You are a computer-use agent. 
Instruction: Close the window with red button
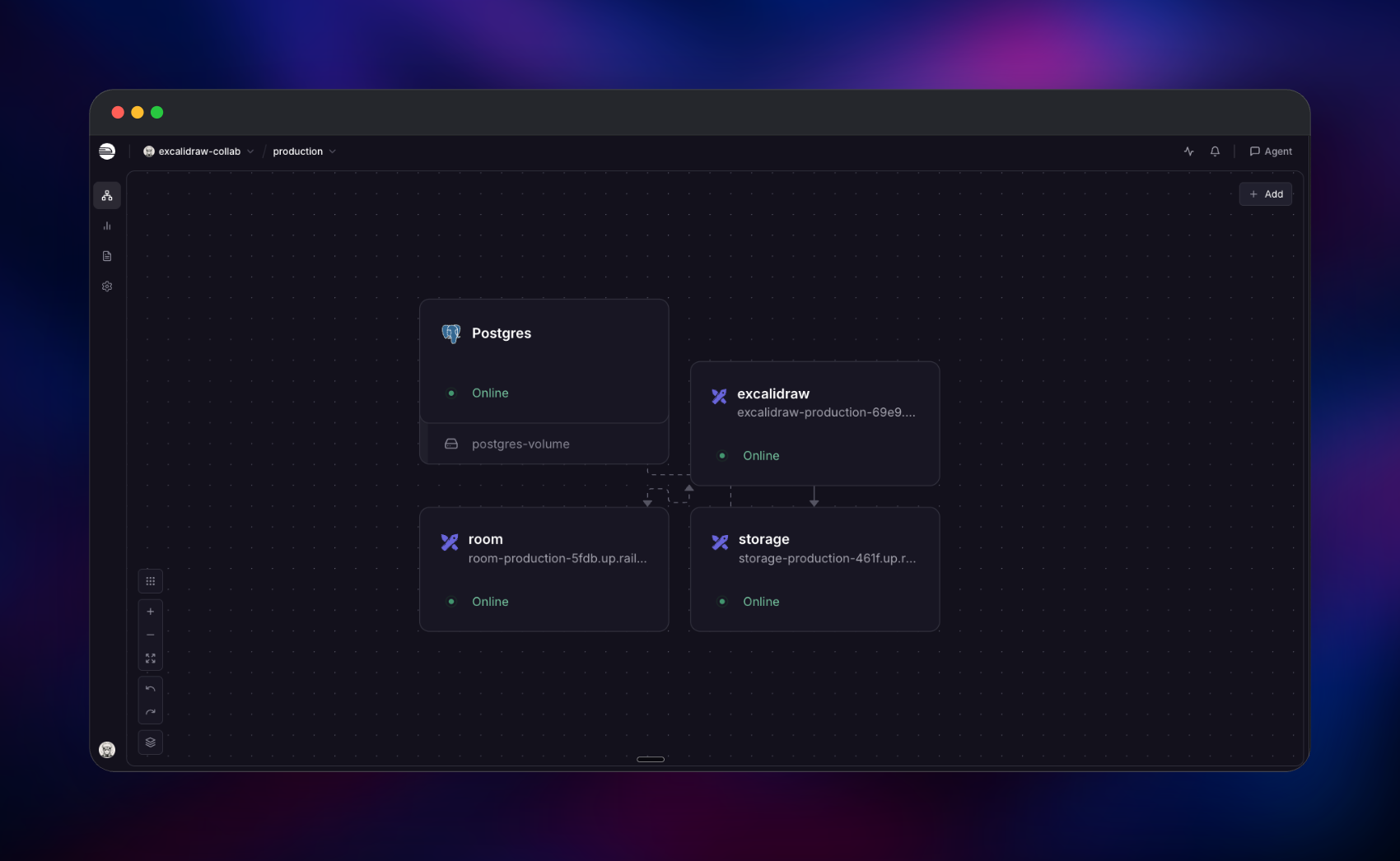(x=118, y=113)
